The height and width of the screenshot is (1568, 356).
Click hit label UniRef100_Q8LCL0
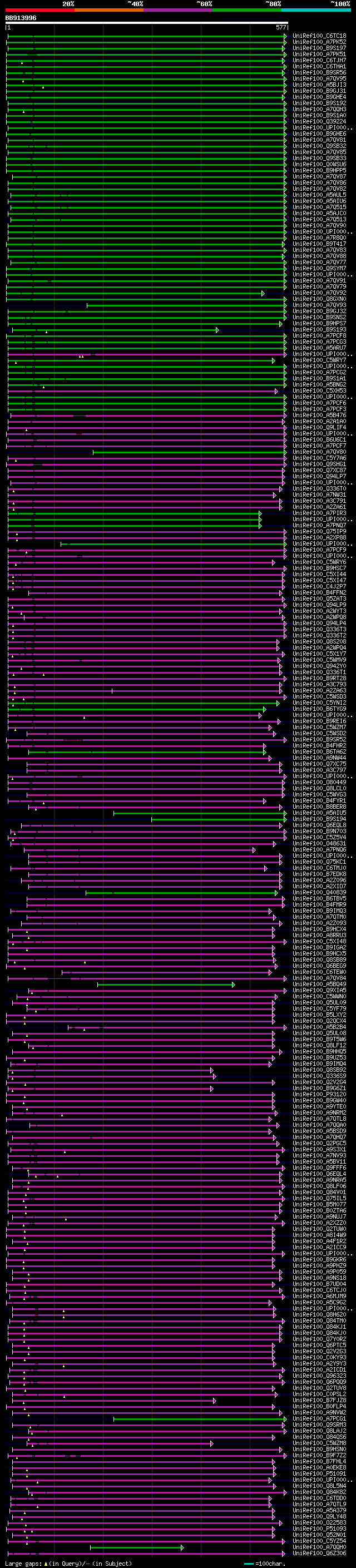point(319,788)
